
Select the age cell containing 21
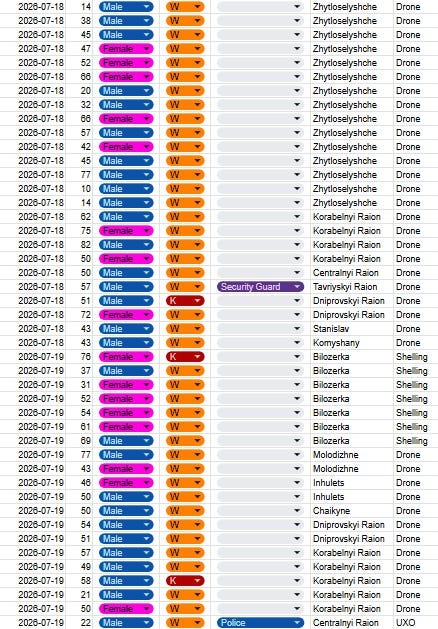[x=80, y=595]
